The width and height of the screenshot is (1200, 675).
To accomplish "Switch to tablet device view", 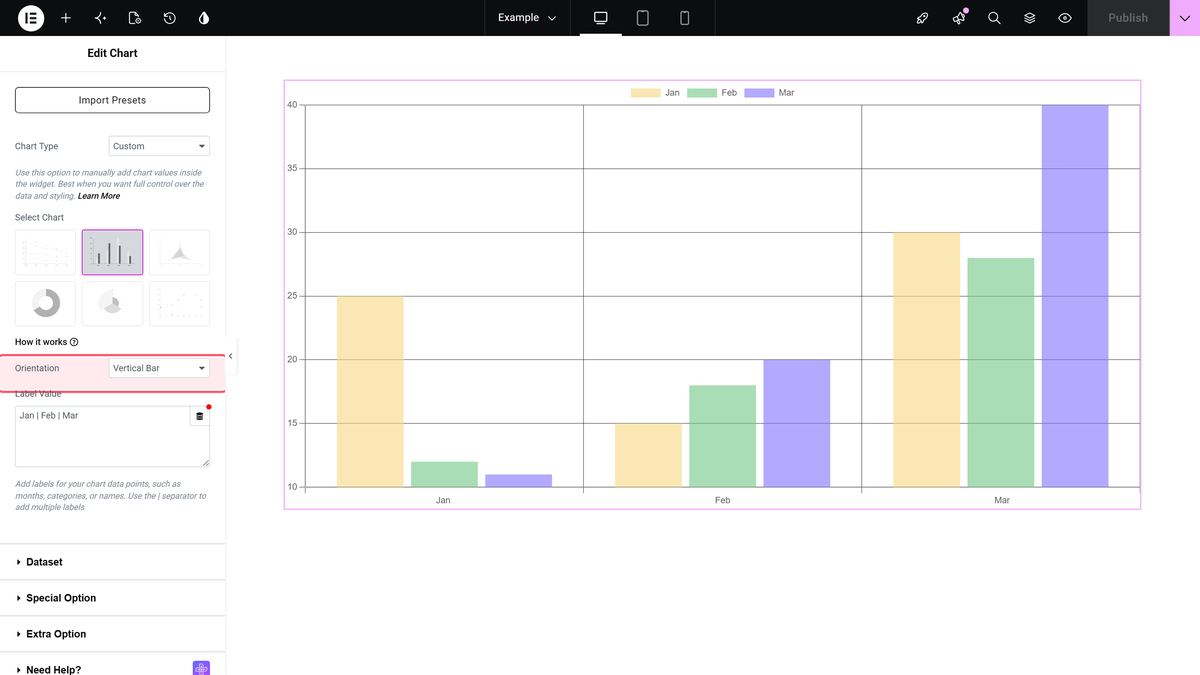I will coord(643,18).
